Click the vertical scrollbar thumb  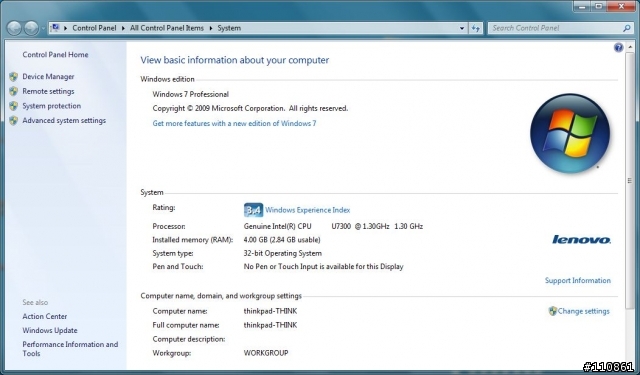[629, 180]
